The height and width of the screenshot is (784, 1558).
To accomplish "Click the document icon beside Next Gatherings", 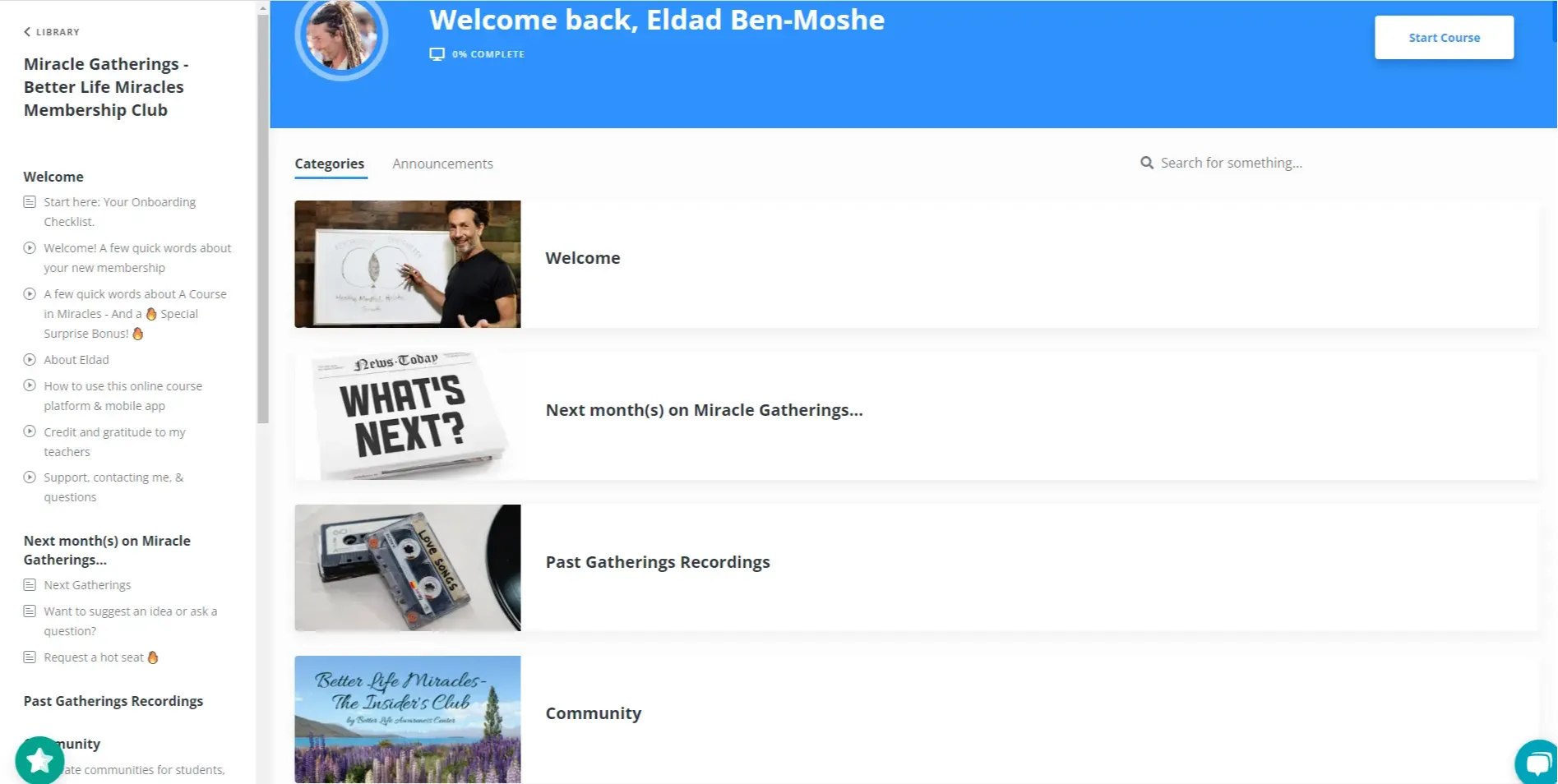I will (30, 585).
